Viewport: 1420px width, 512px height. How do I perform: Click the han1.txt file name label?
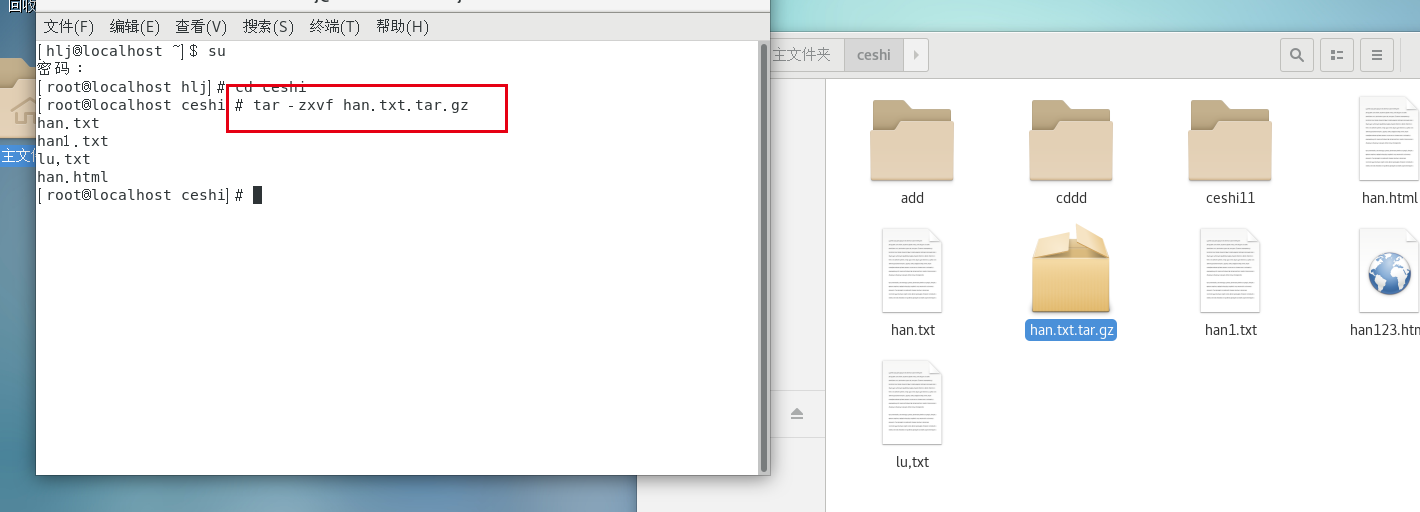(1230, 330)
